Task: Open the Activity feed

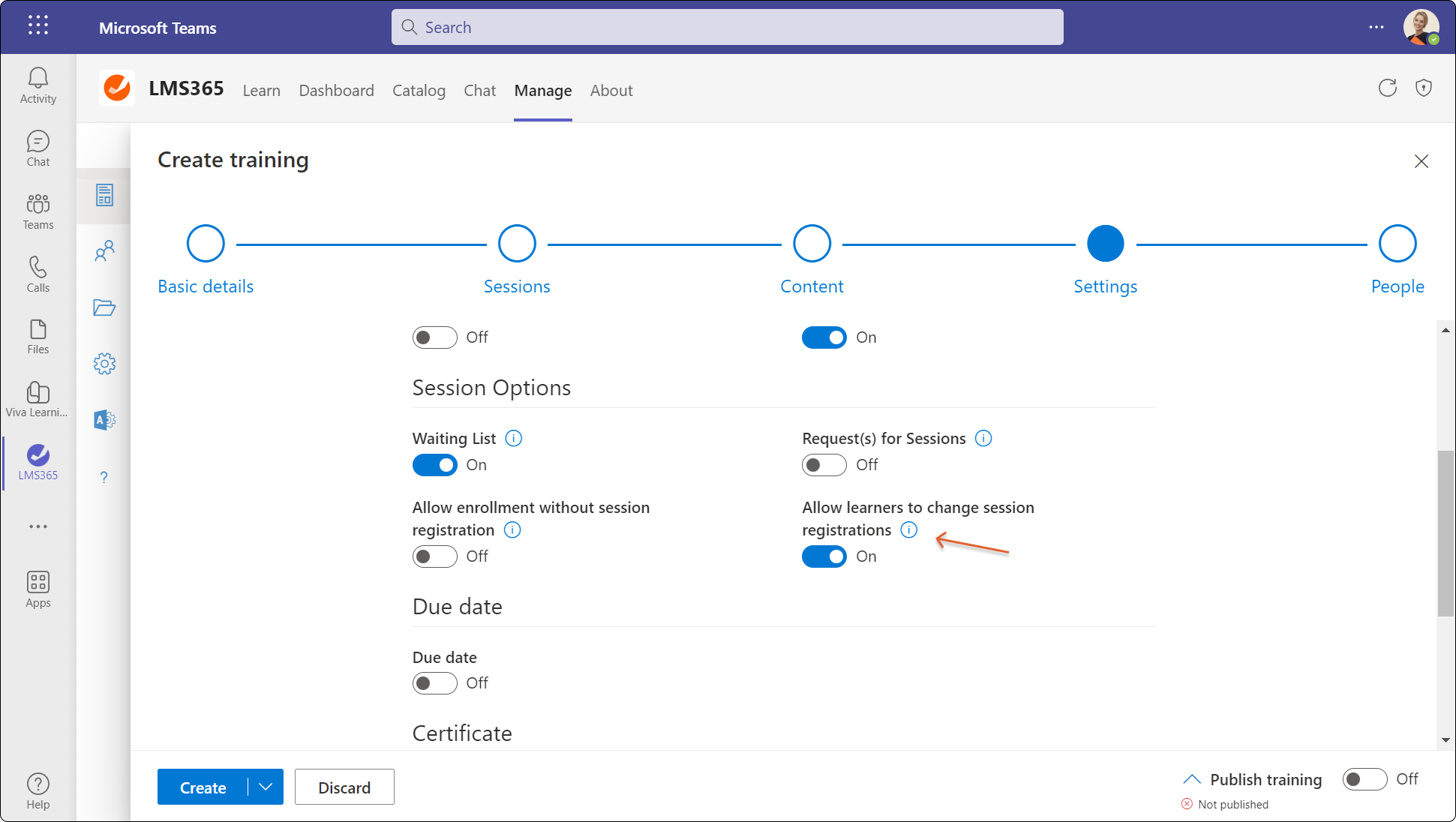Action: 38,85
